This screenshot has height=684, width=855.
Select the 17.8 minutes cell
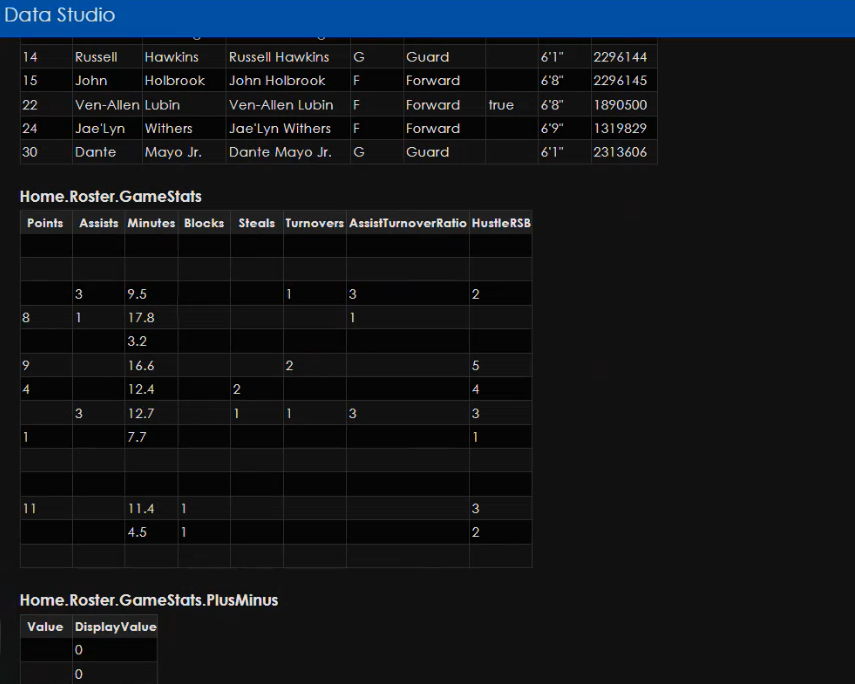pos(141,318)
